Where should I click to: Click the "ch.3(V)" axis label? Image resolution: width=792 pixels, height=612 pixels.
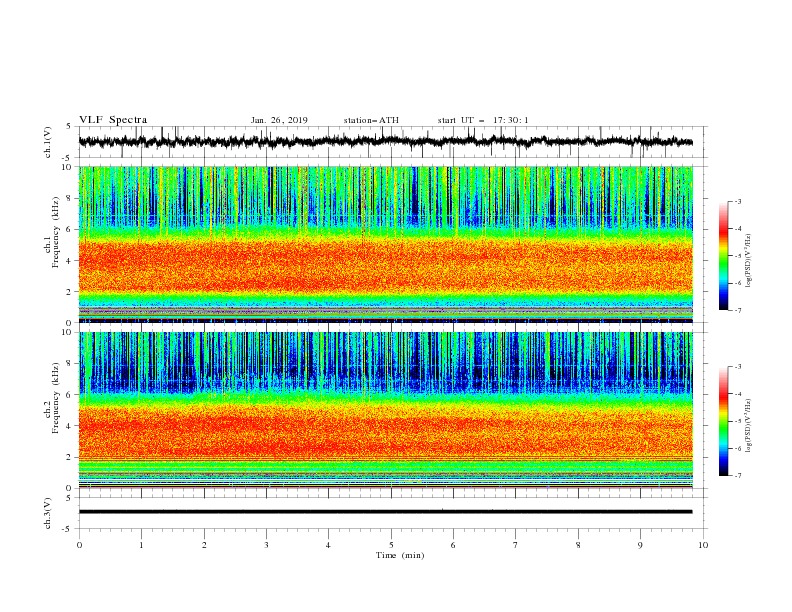point(48,513)
